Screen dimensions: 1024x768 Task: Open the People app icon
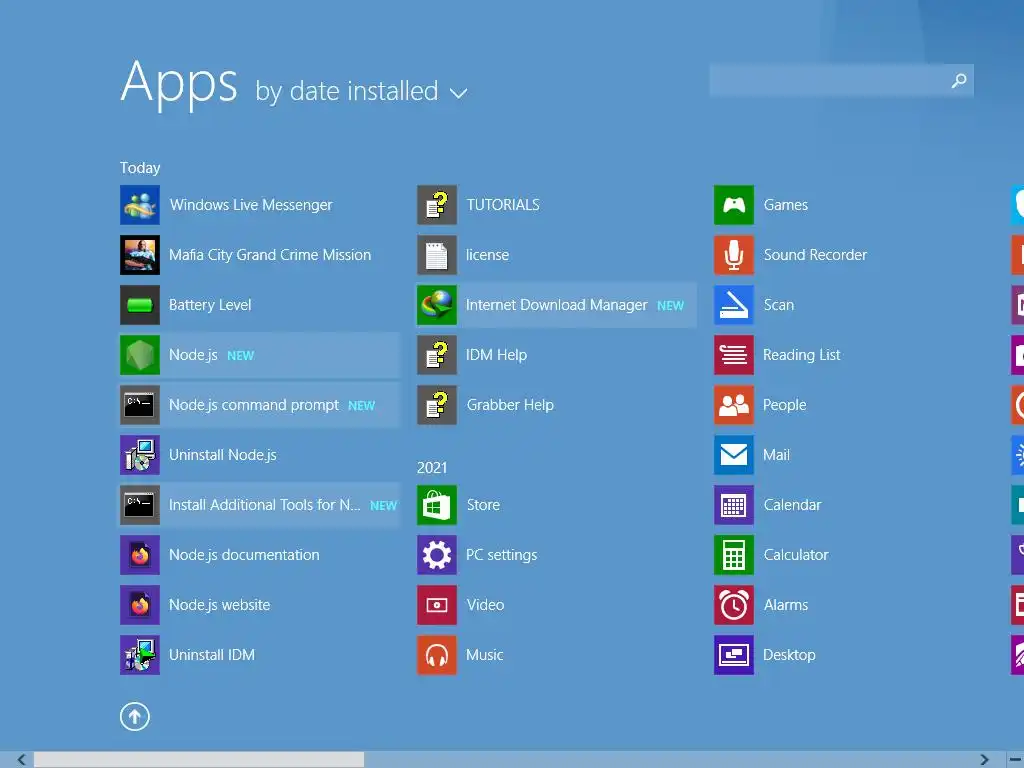pyautogui.click(x=734, y=405)
